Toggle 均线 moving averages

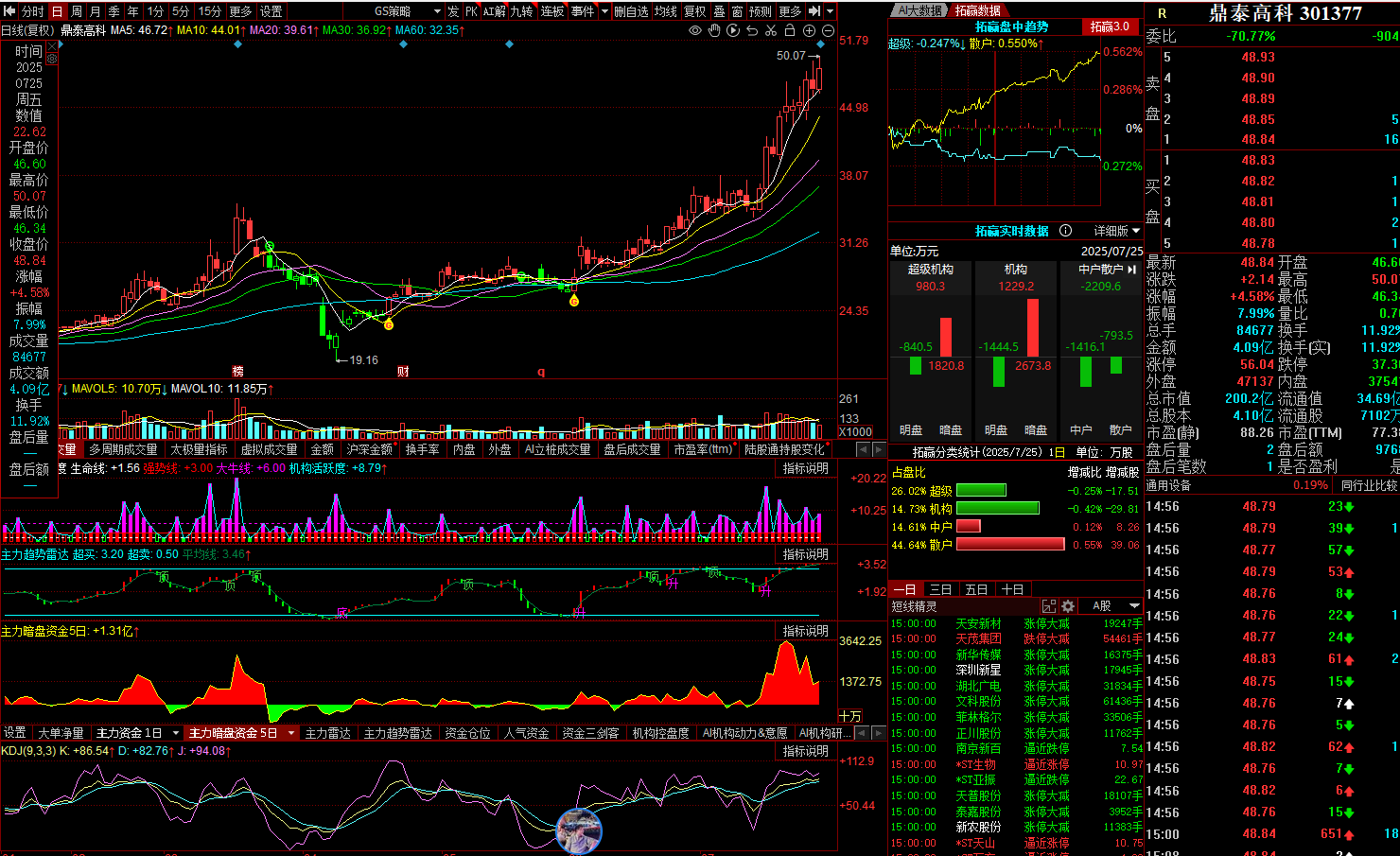[x=666, y=11]
